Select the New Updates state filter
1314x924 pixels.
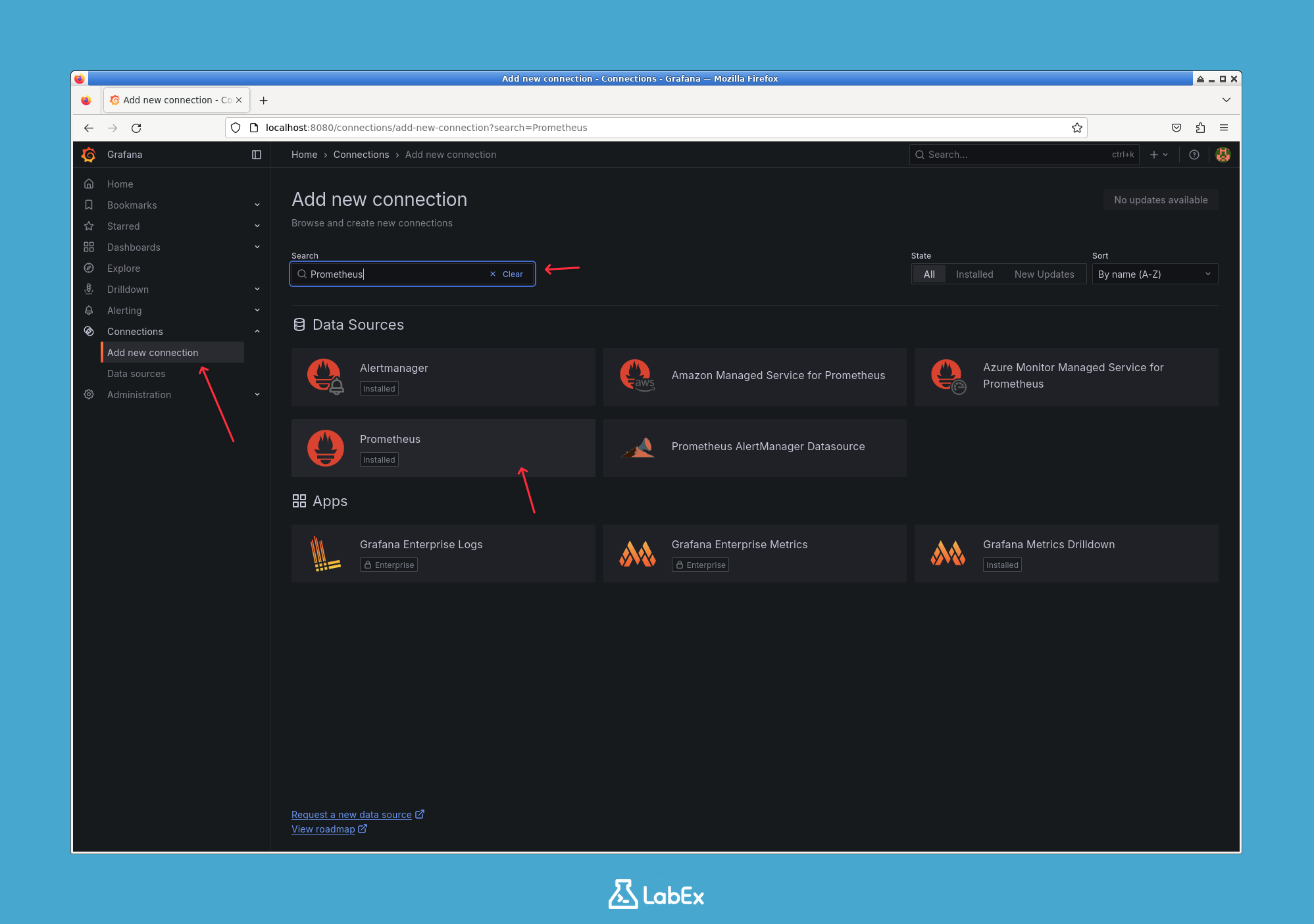pyautogui.click(x=1044, y=274)
